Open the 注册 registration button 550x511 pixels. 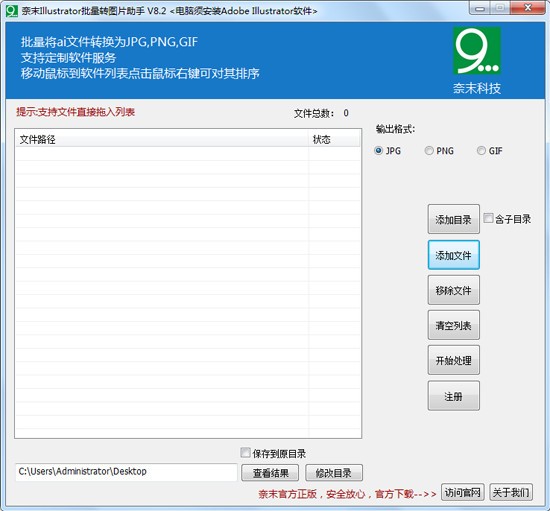point(454,396)
